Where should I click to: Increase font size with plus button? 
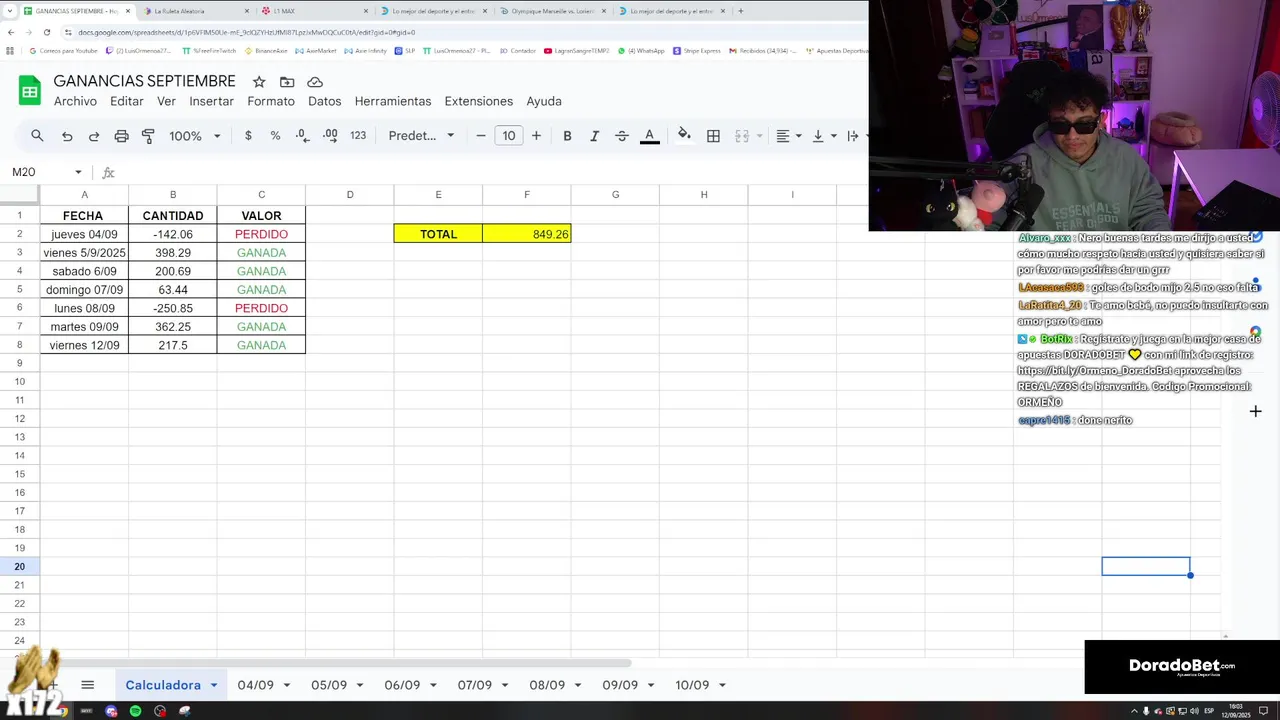[536, 136]
